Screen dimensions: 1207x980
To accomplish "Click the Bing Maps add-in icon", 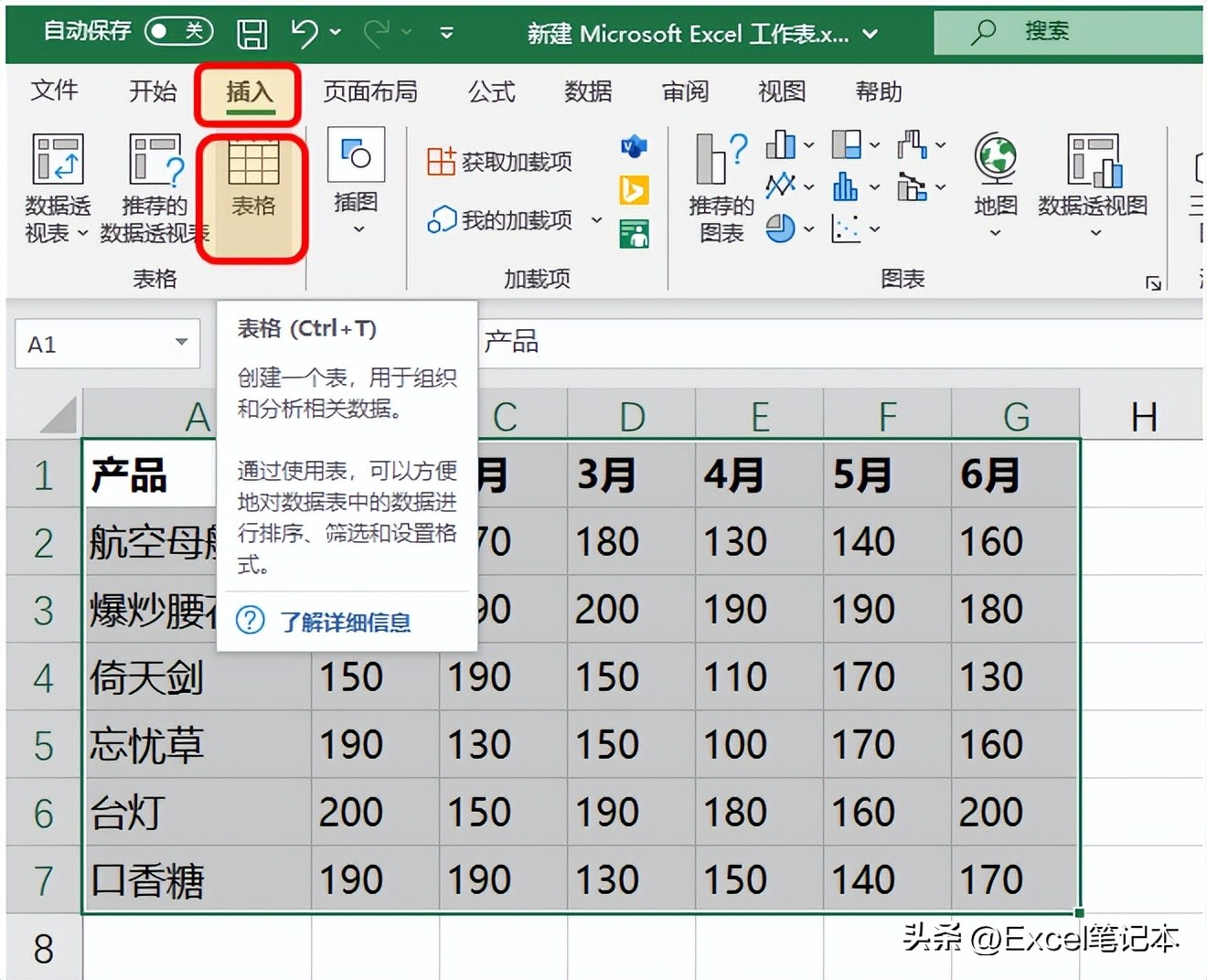I will pos(634,189).
